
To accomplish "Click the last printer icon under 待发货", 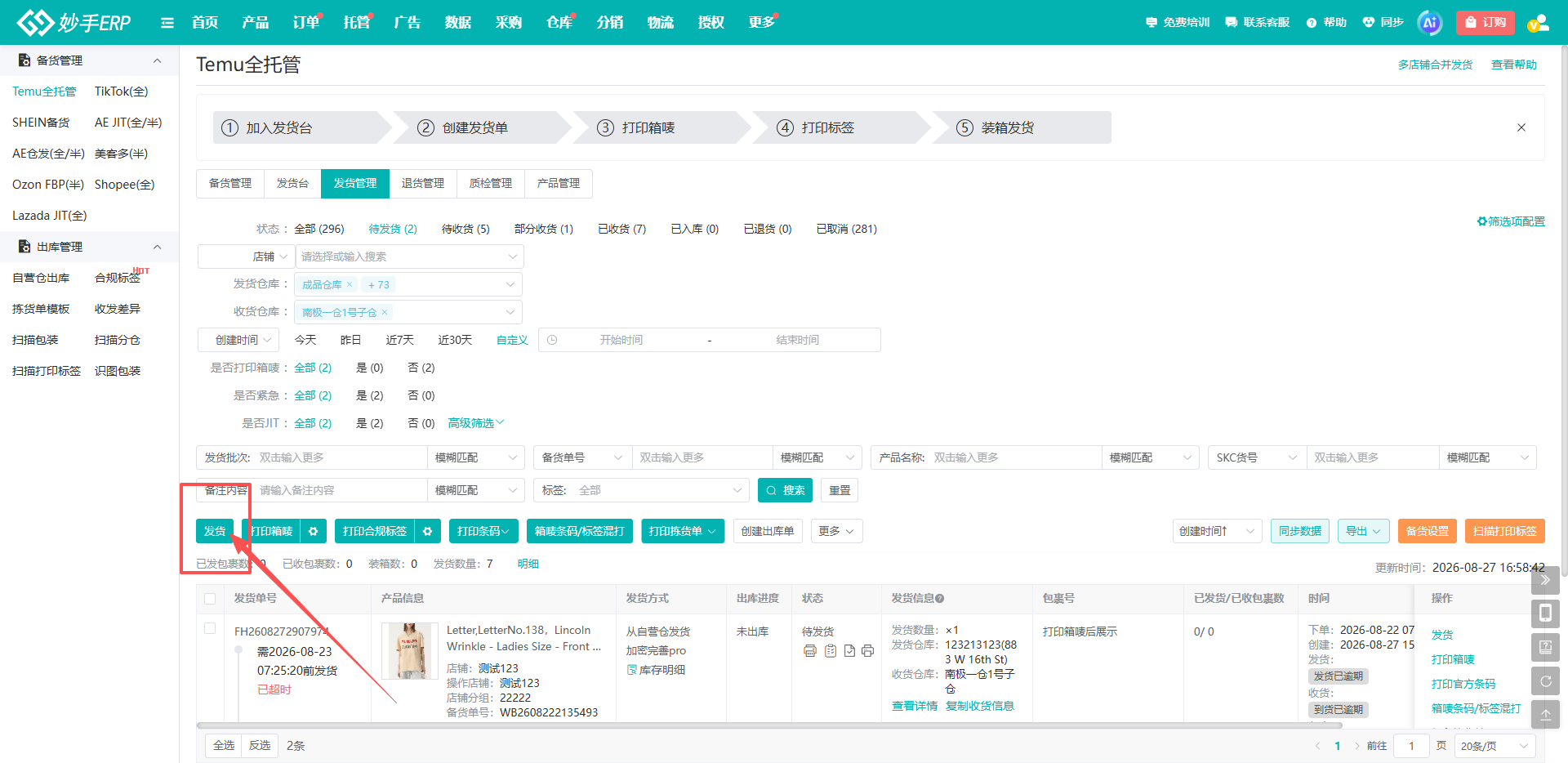I will tap(867, 651).
